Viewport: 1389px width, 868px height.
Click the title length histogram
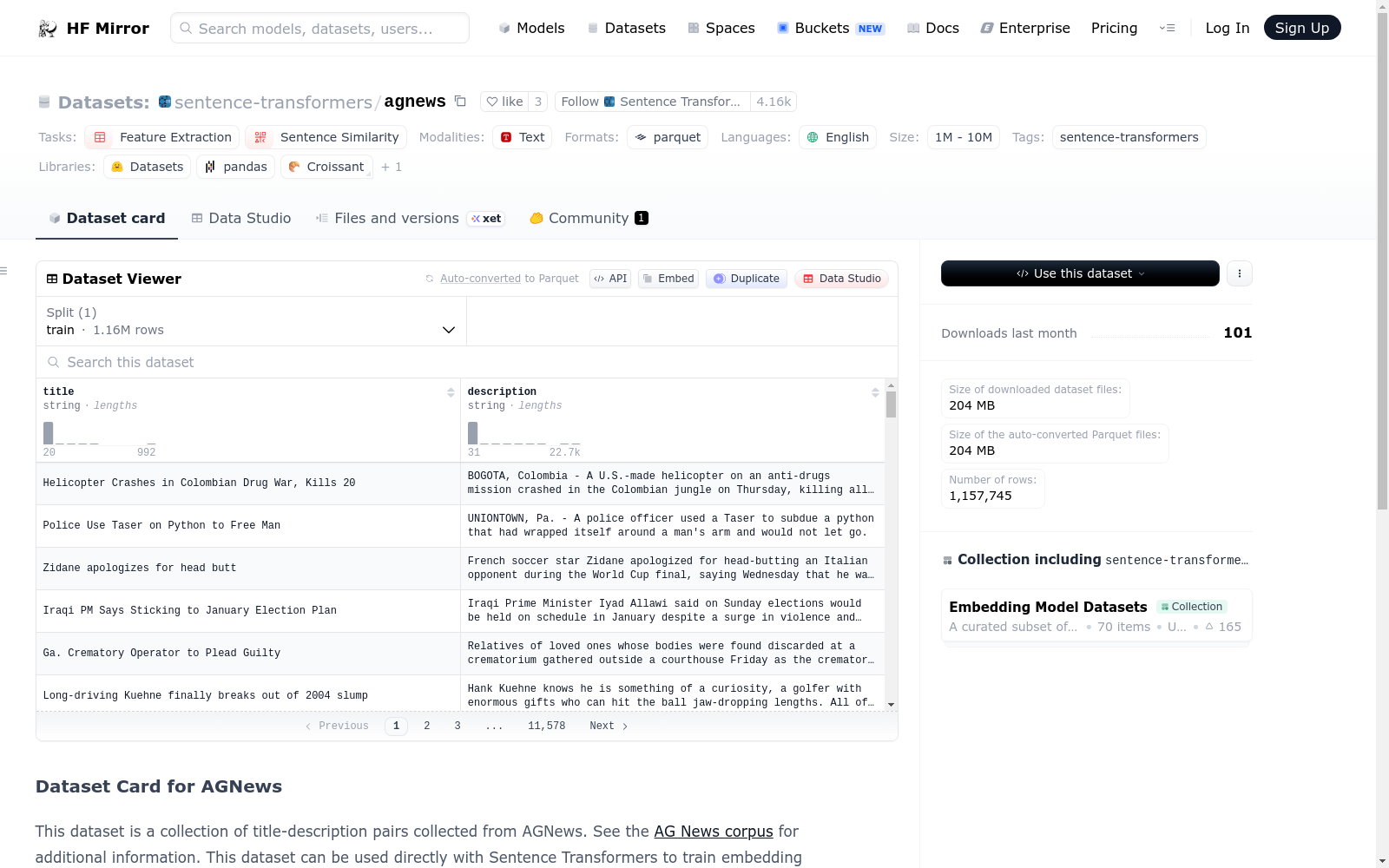(100, 433)
